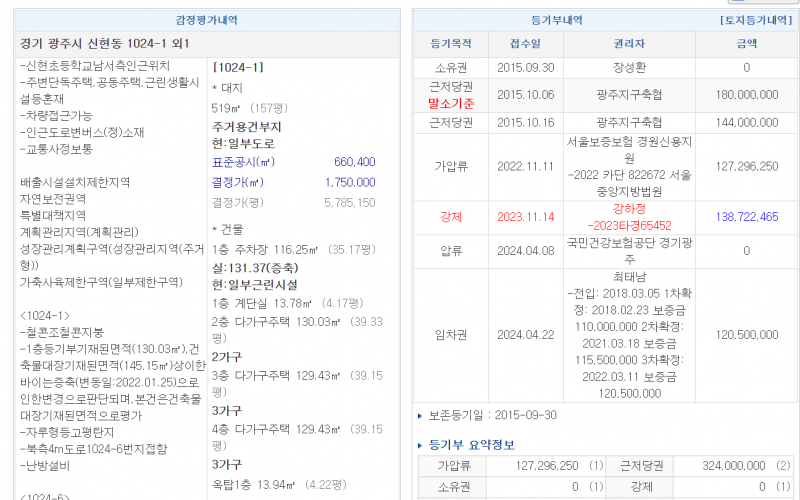Viewport: 800px width, 500px height.
Task: Click the red 2023.11.14 date
Action: 525,217
